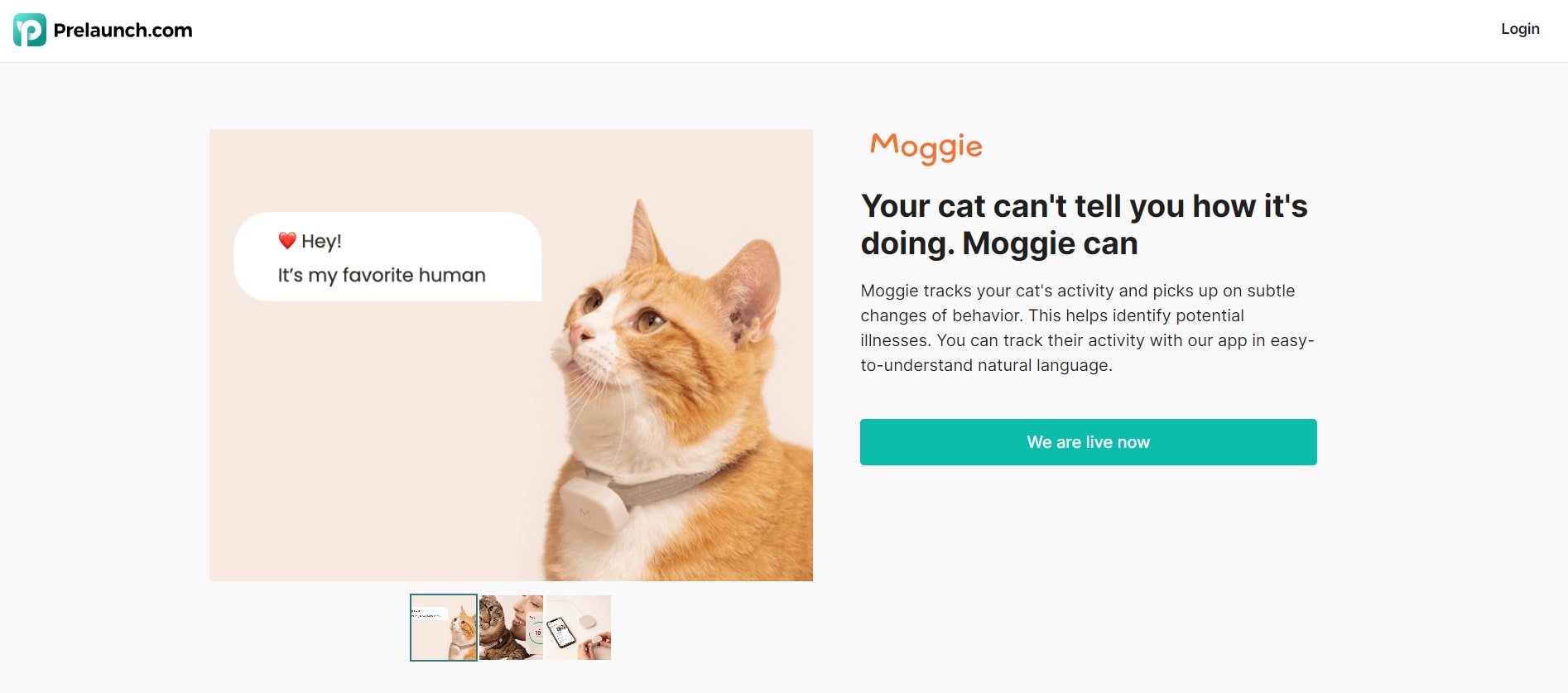Click the teal Prelaunch "P" logo icon
This screenshot has width=1568, height=693.
click(x=28, y=31)
